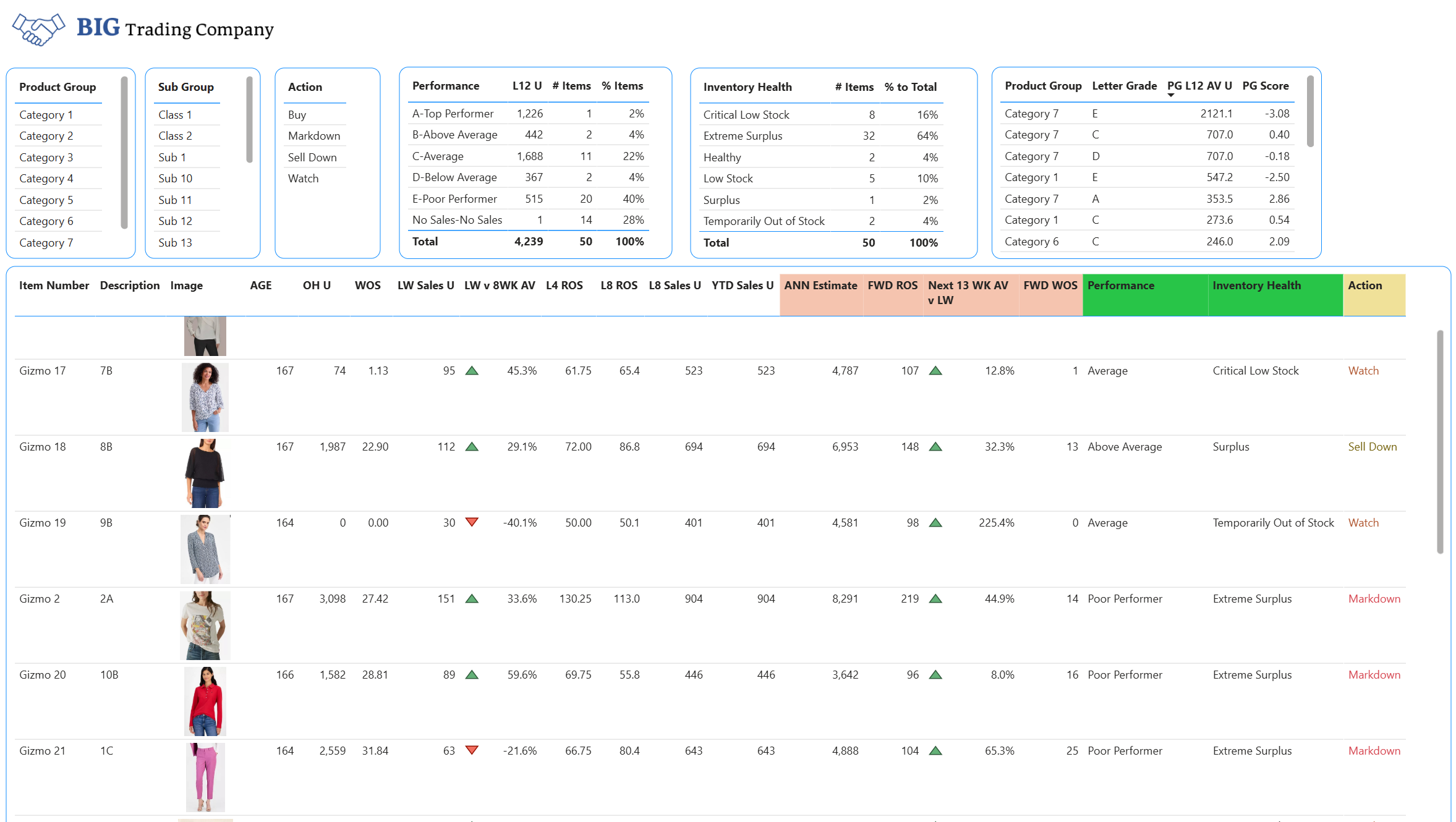
Task: Open Gizmo 18 black top thumbnail
Action: 205,473
